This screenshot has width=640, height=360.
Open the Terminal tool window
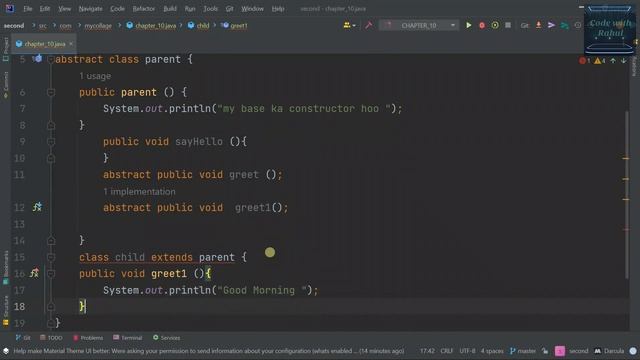coord(128,338)
